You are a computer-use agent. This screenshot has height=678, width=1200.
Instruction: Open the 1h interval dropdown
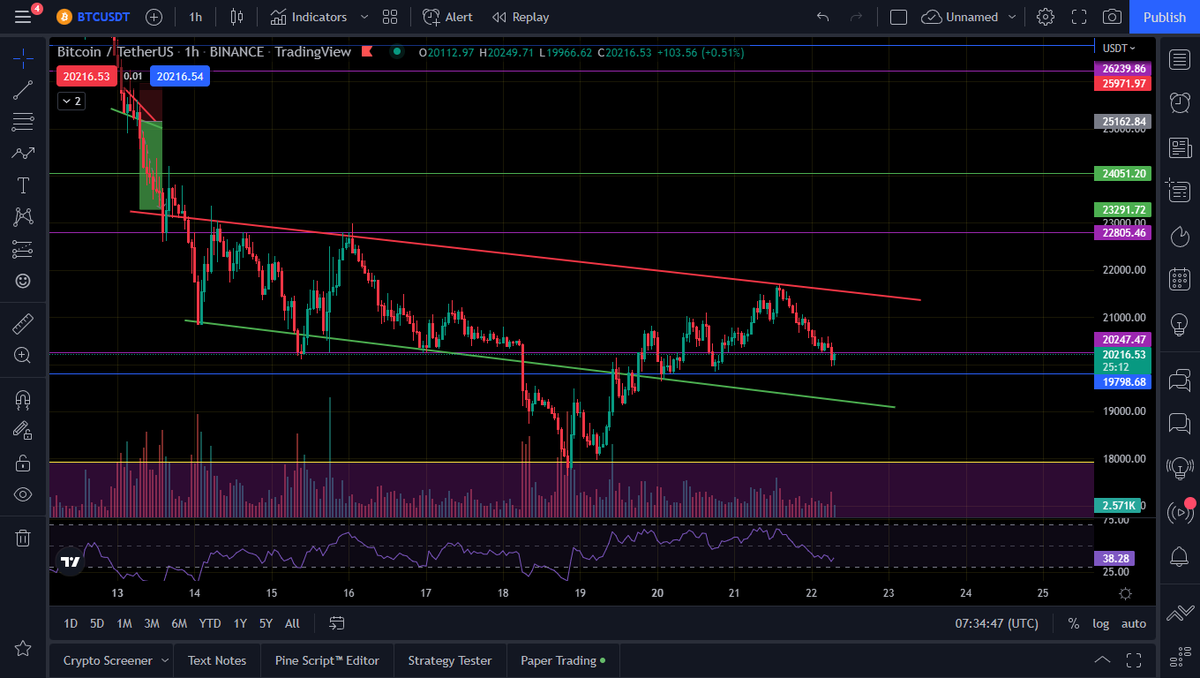[195, 16]
